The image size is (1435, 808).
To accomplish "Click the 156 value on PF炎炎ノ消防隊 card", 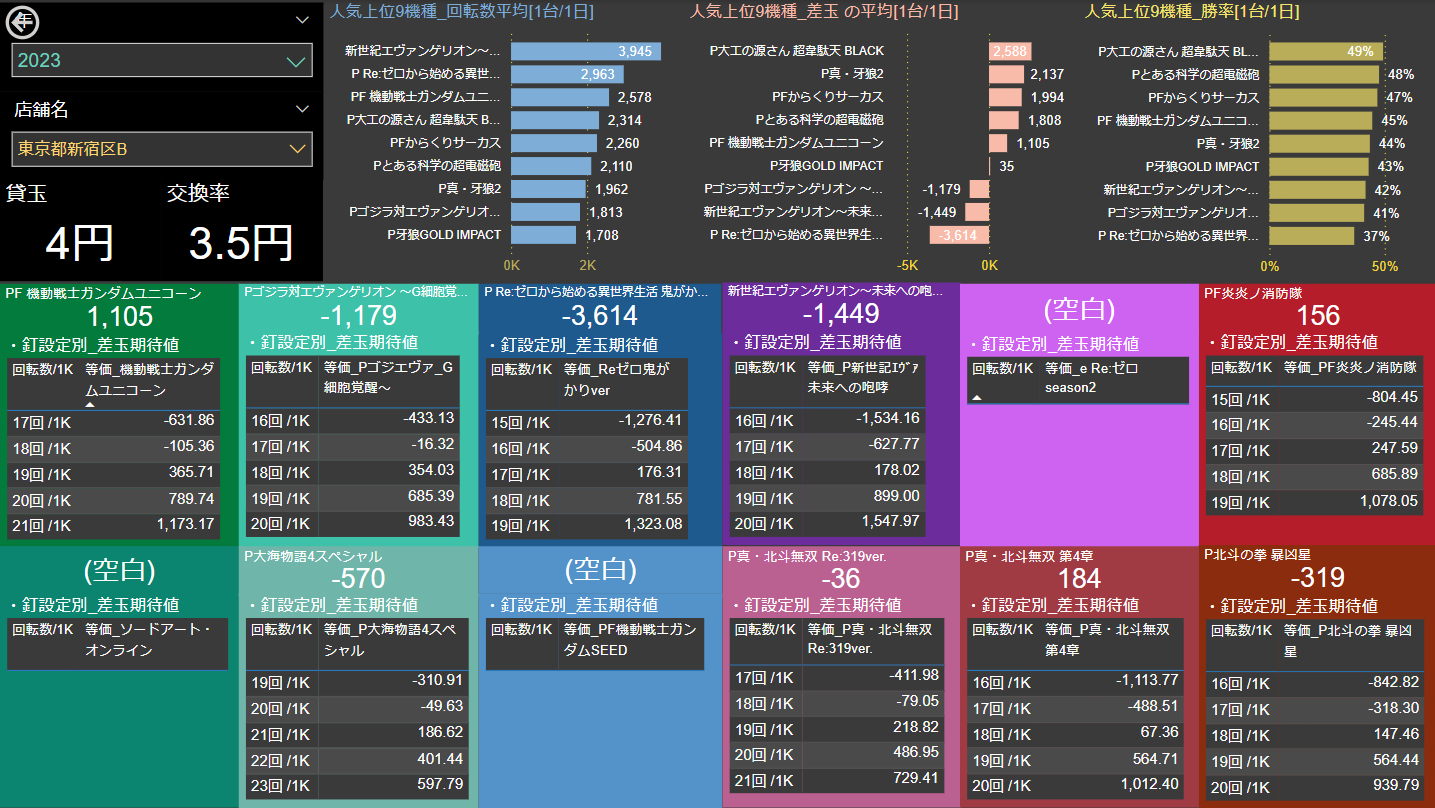I will click(x=1317, y=316).
